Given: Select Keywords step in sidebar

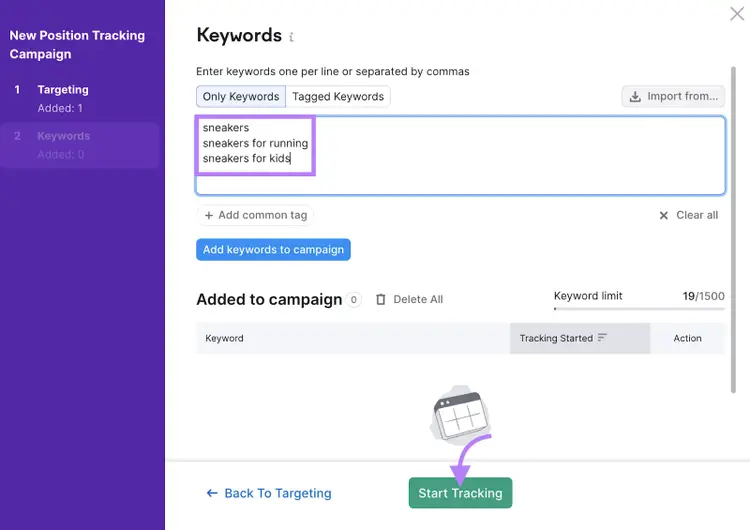Looking at the screenshot, I should click(x=79, y=145).
